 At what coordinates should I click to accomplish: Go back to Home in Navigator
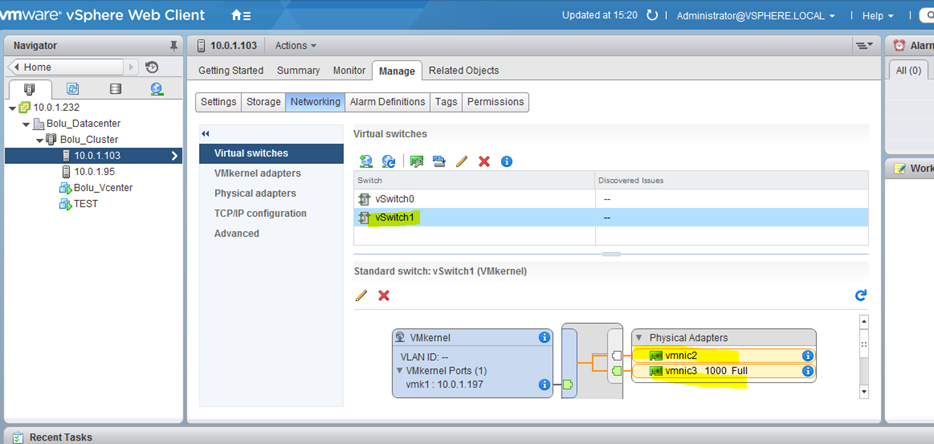66,67
